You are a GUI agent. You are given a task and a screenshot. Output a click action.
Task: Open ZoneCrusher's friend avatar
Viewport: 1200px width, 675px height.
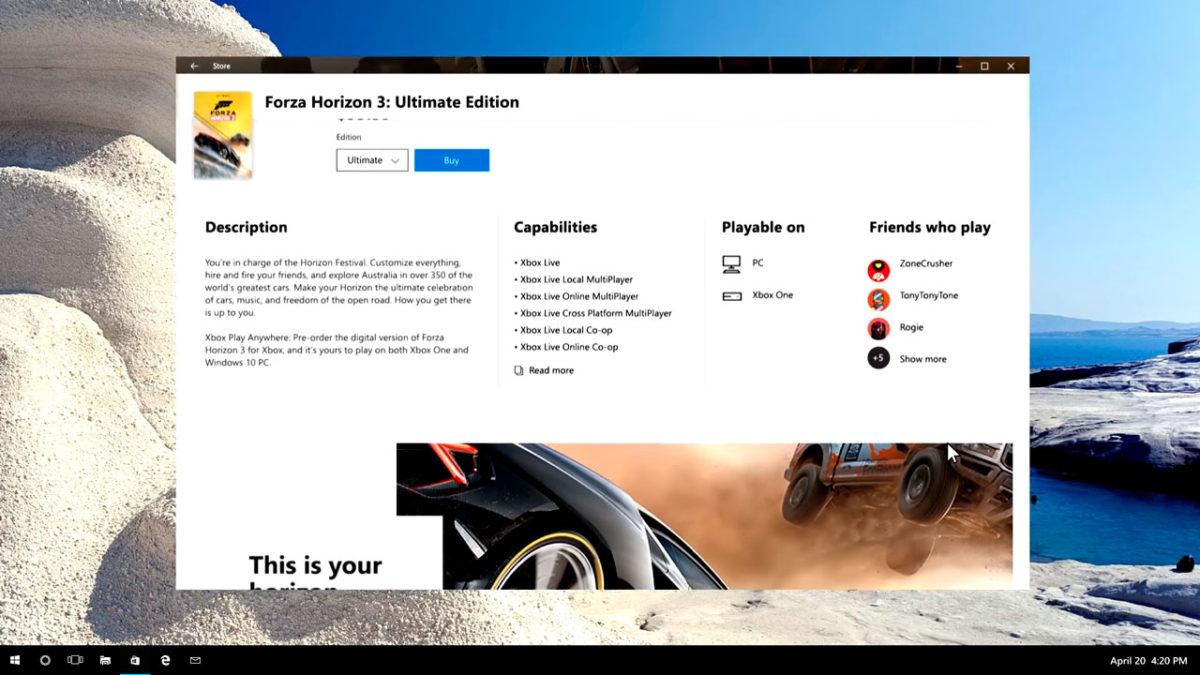[x=876, y=269]
